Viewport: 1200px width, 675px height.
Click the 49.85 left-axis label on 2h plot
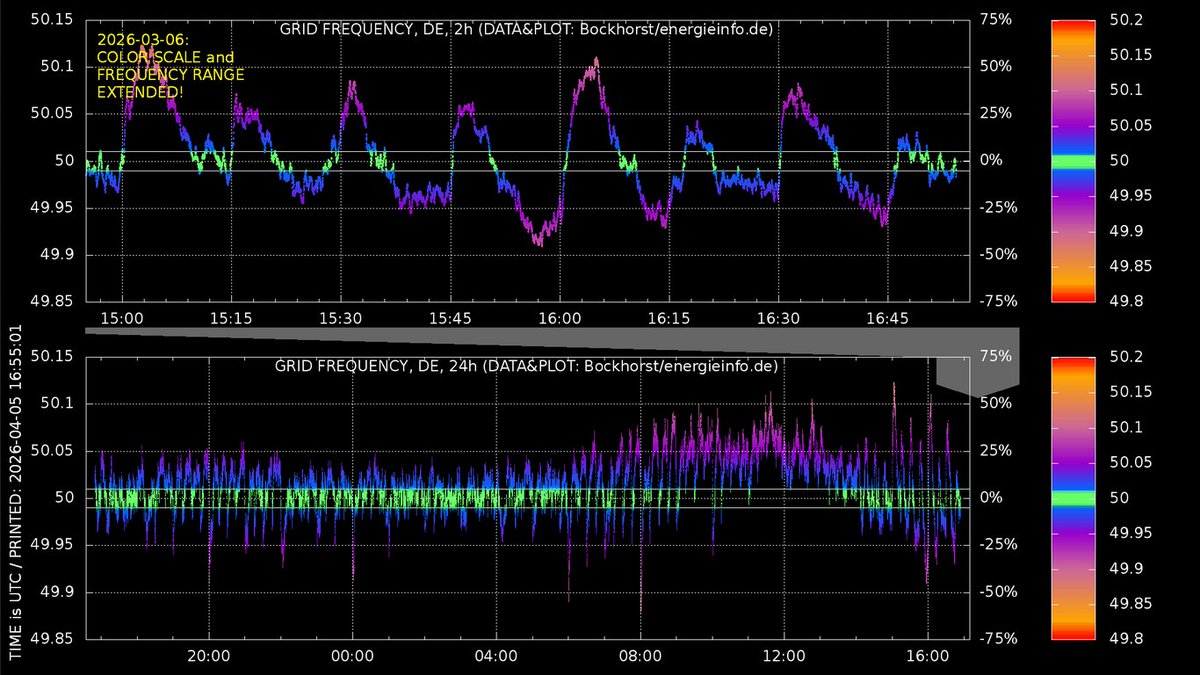pos(53,301)
